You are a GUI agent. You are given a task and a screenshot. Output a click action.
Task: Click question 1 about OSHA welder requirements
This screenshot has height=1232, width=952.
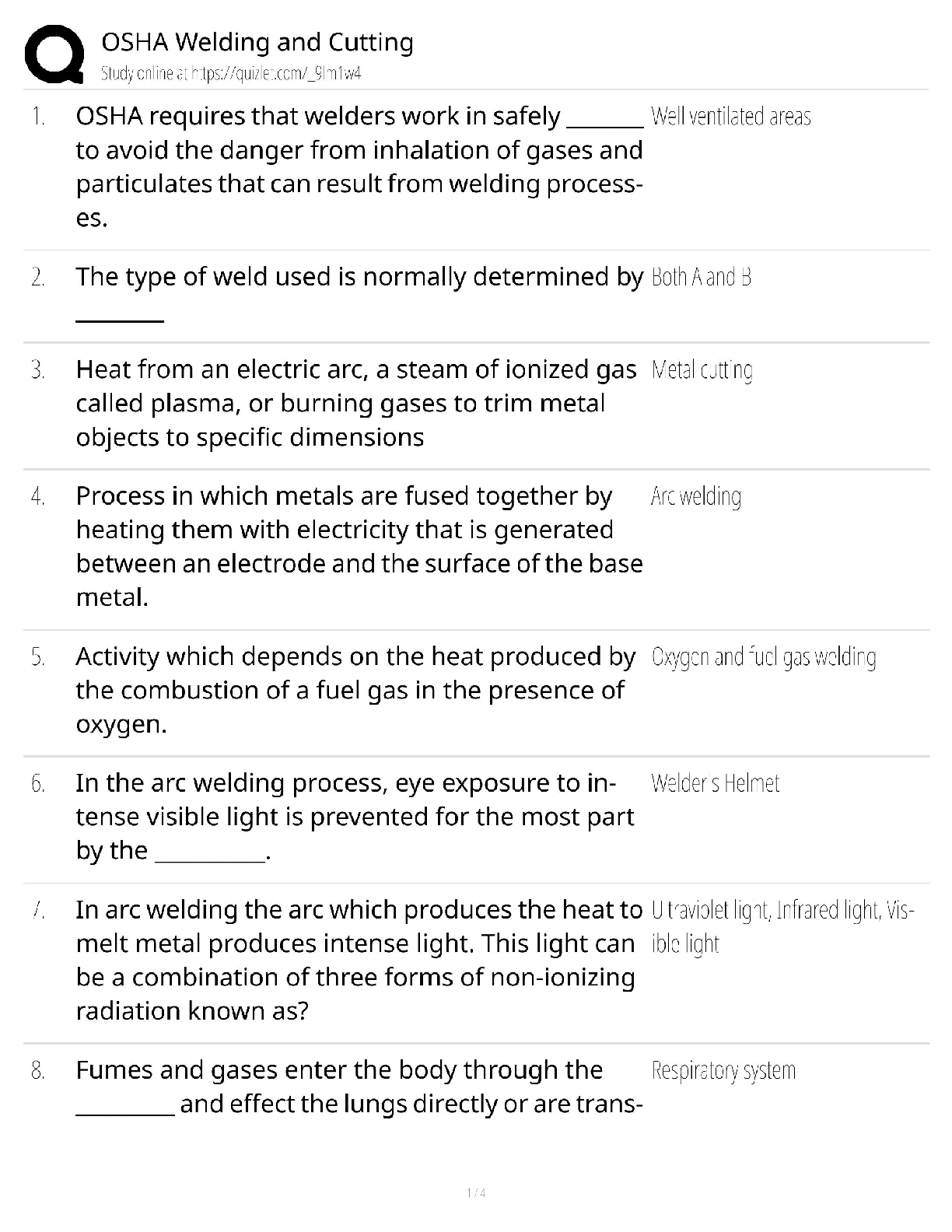coord(359,166)
